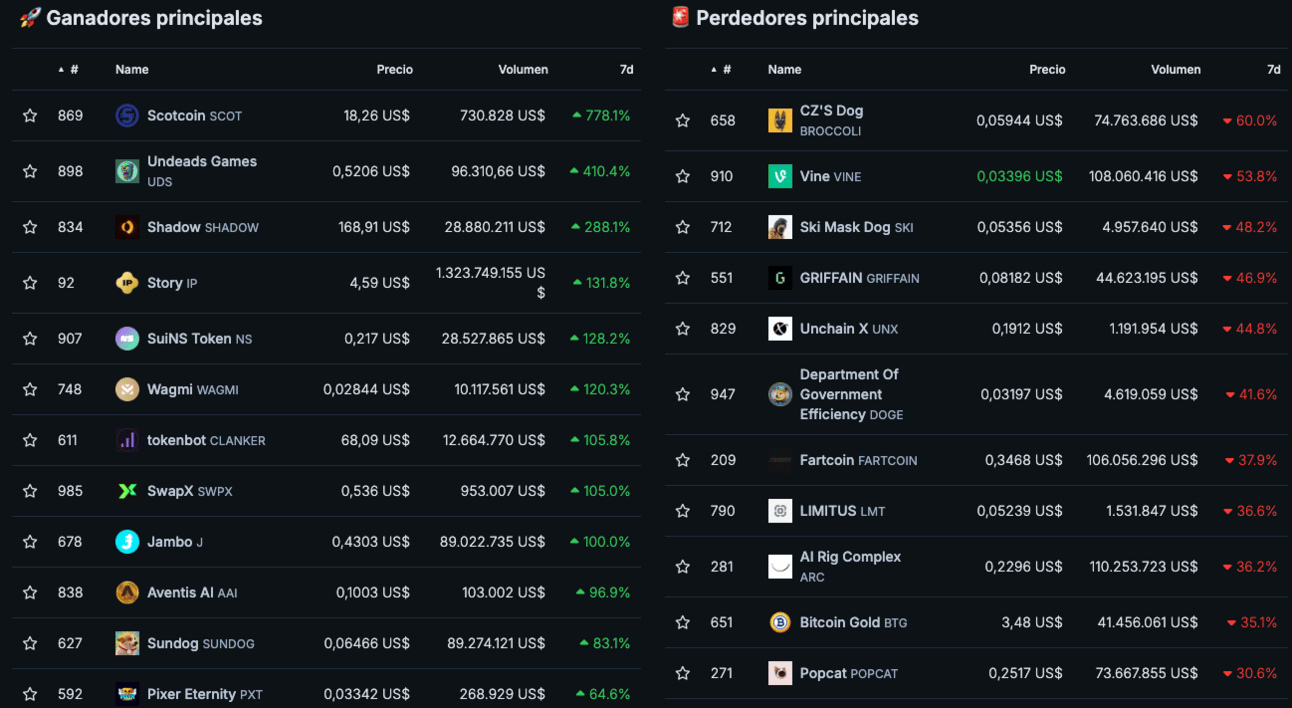Click the GRIFFAIN logo
The image size is (1292, 708).
(x=780, y=278)
